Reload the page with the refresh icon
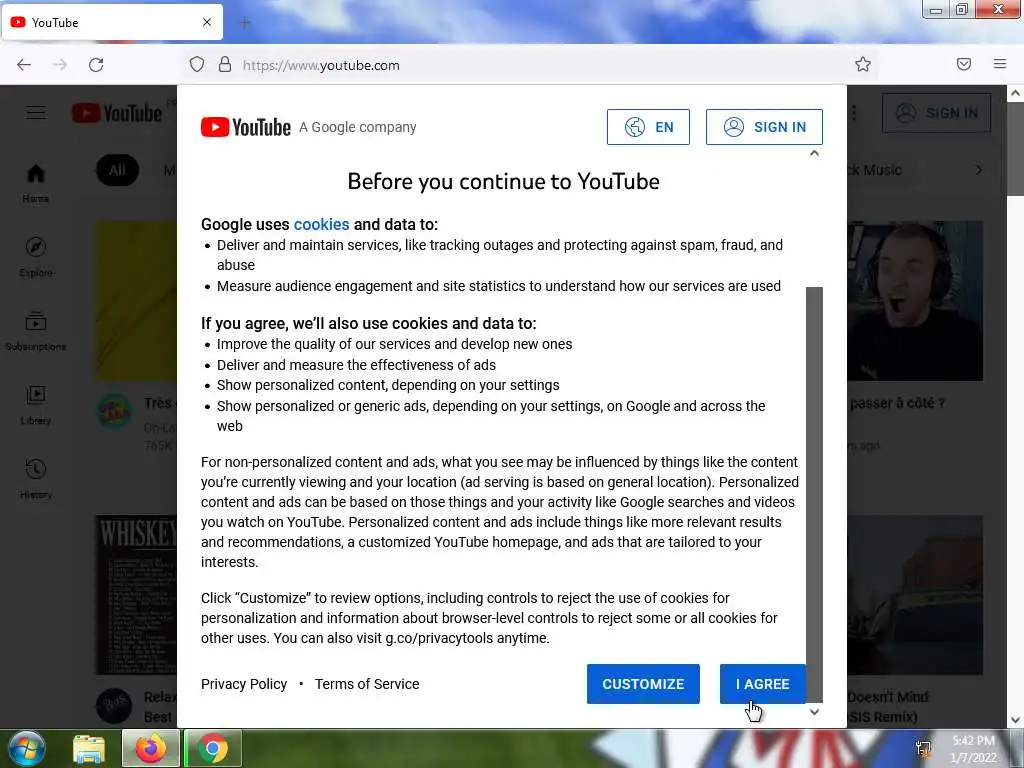 pos(96,65)
